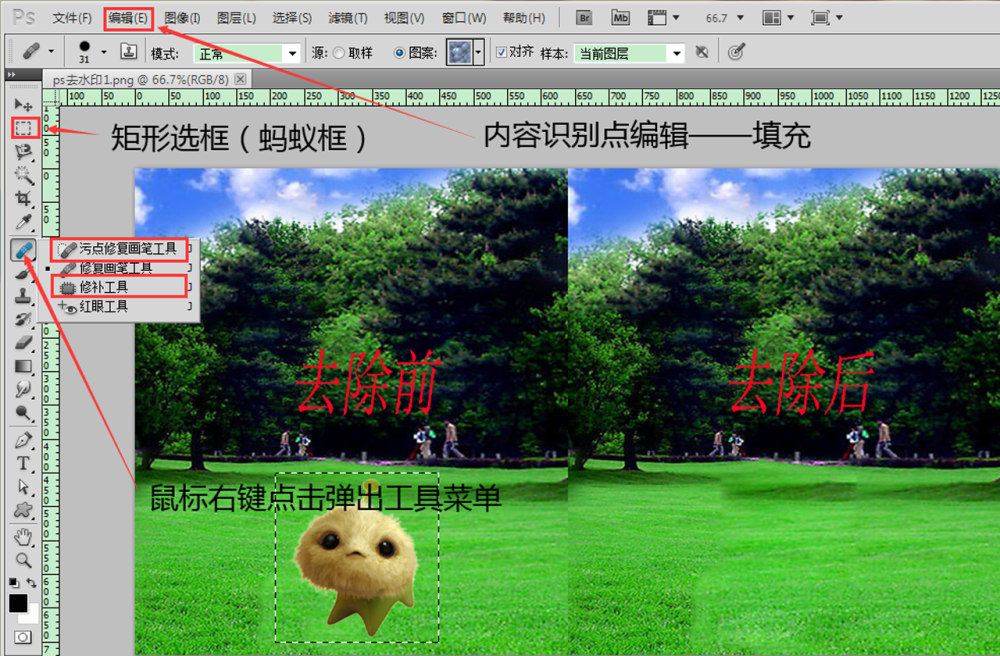Open the 编辑 menu
Viewport: 1000px width, 656px height.
(128, 17)
